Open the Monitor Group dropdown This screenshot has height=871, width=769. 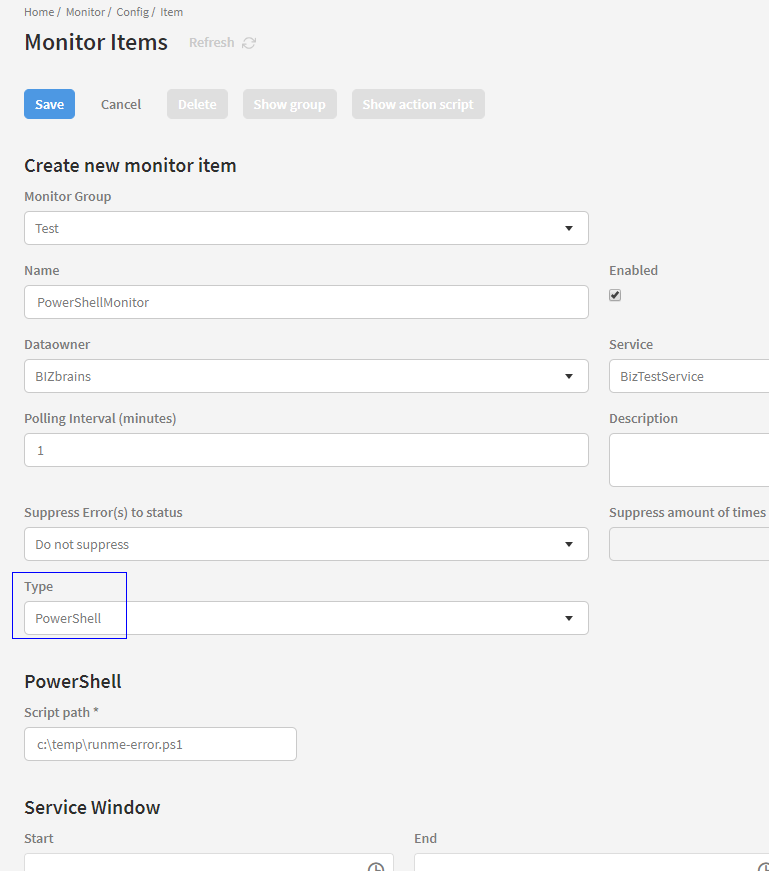[x=306, y=228]
